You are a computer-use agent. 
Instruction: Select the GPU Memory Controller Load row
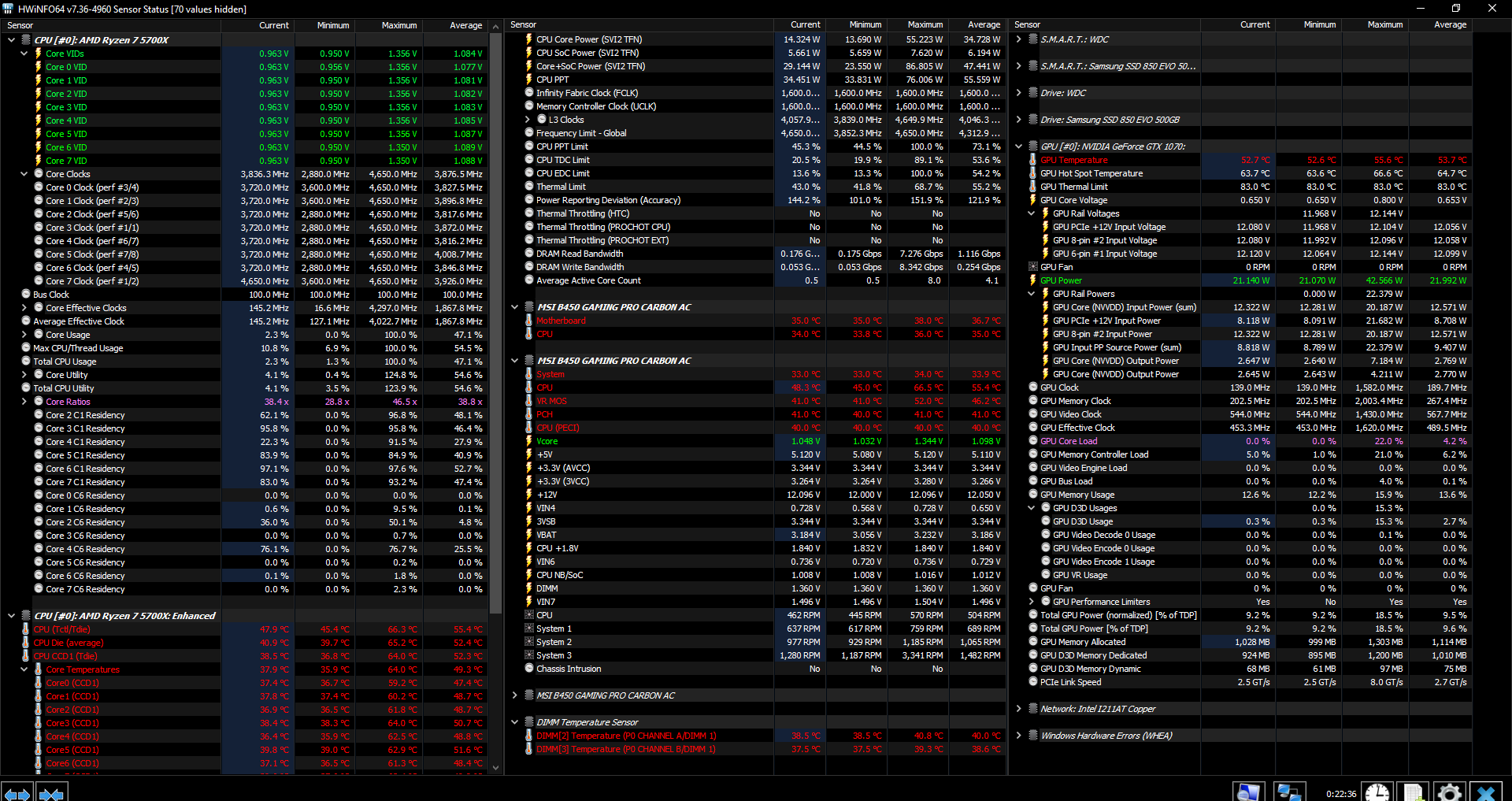click(x=1242, y=454)
